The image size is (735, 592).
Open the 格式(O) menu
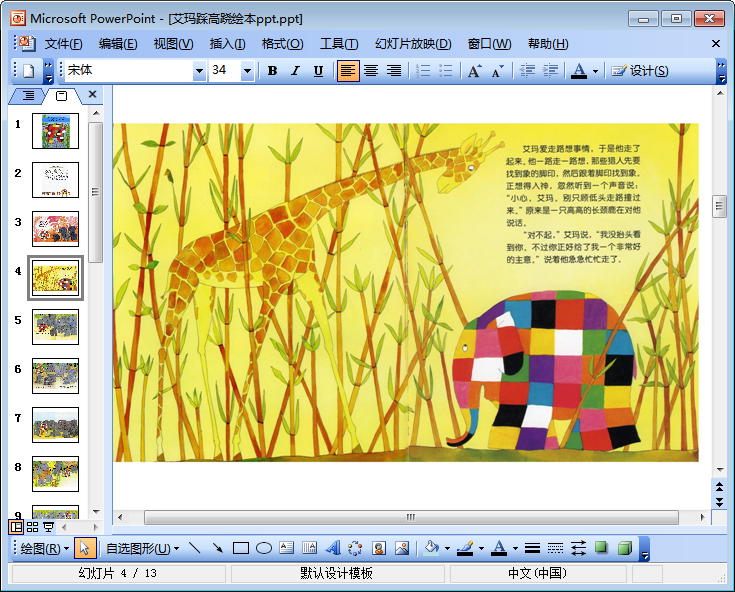[282, 44]
